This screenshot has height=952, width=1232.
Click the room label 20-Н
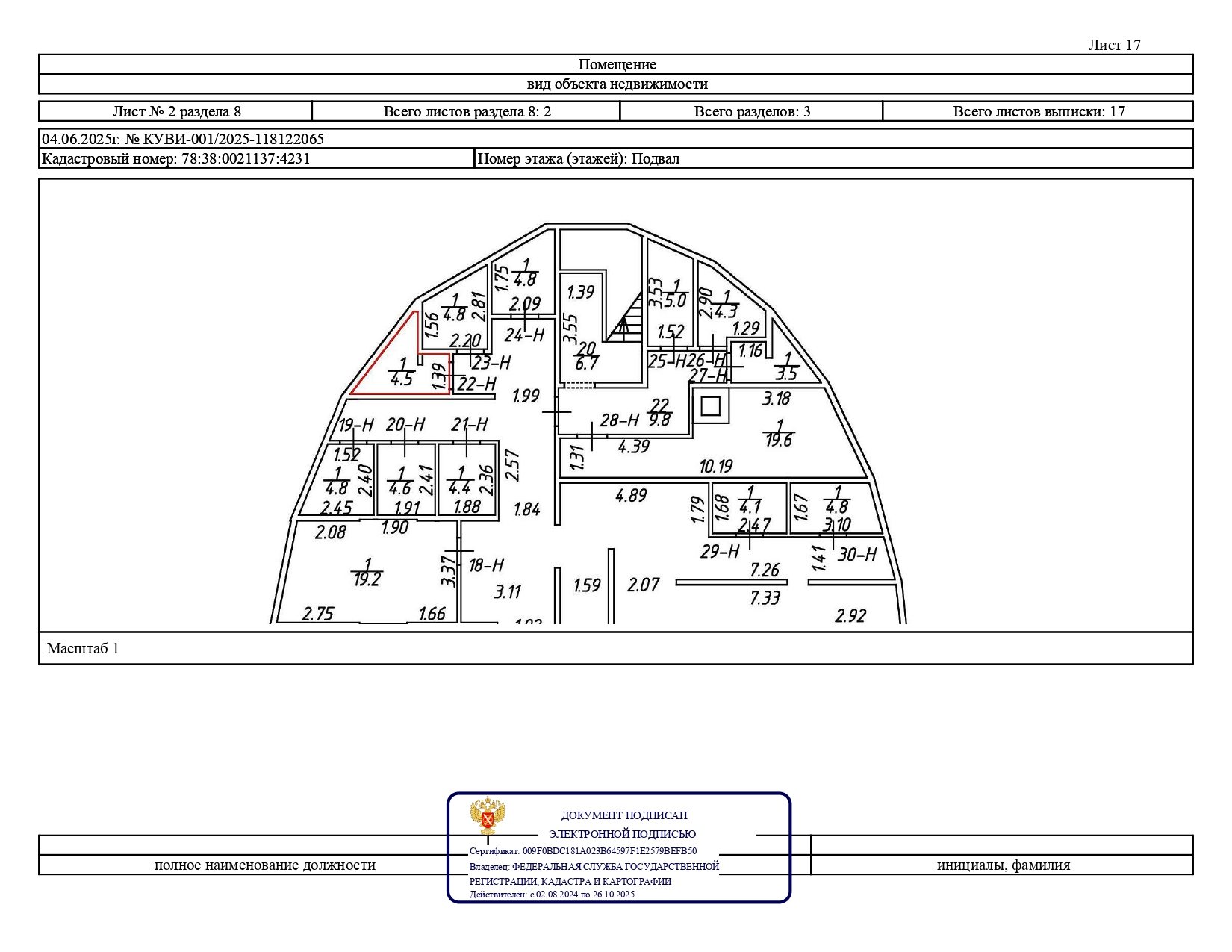(x=405, y=425)
